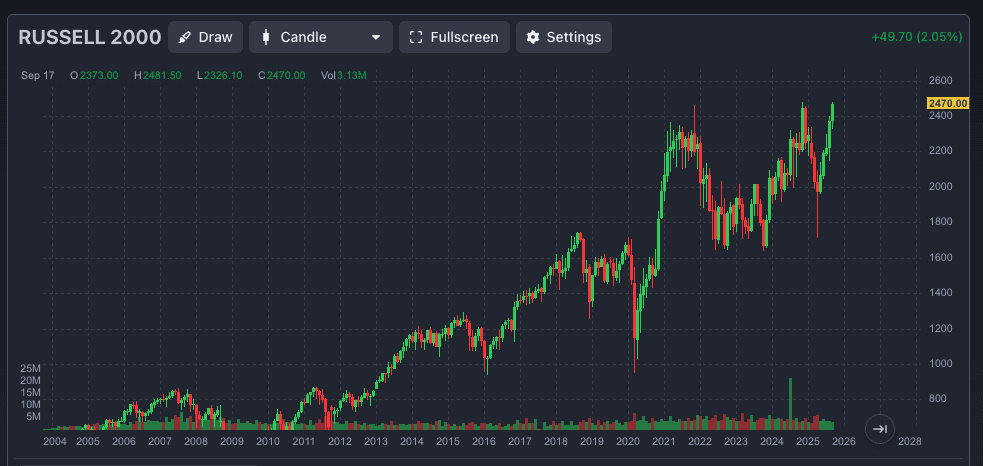Click the yellow 2470.00 current price tag
983x466 pixels.
click(947, 103)
